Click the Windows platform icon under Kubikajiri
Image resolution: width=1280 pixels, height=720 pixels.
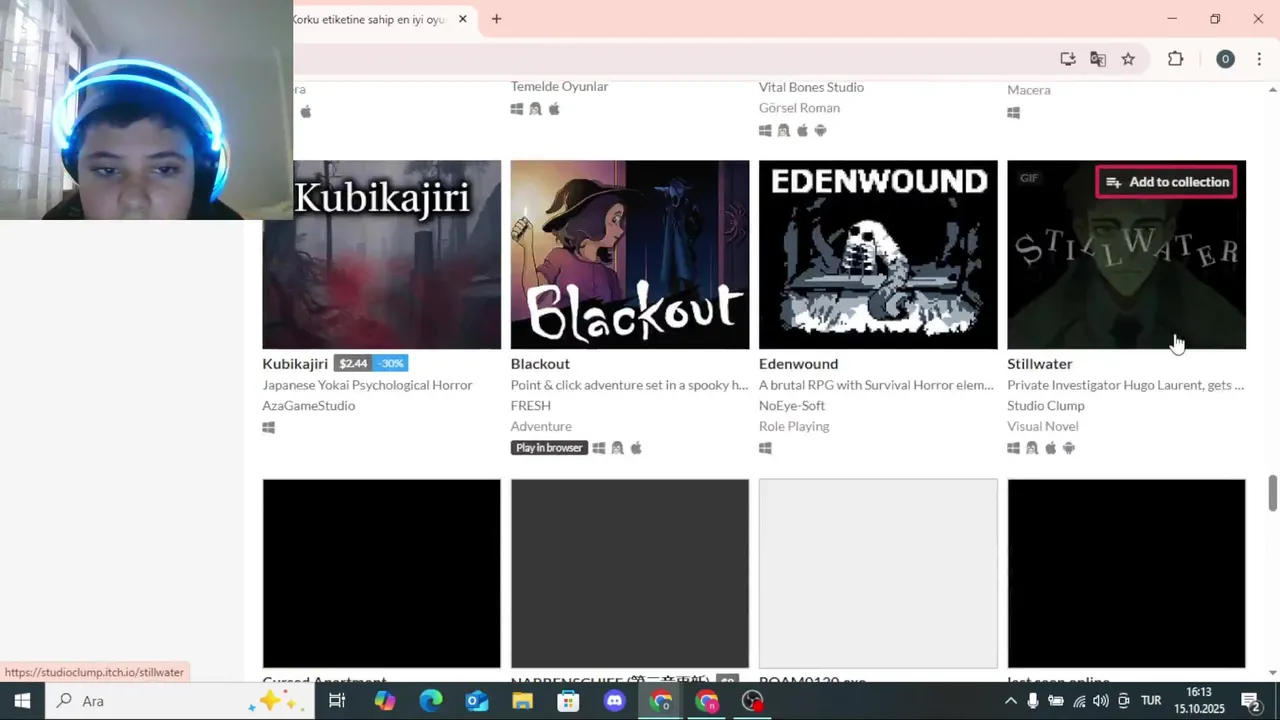(x=268, y=428)
